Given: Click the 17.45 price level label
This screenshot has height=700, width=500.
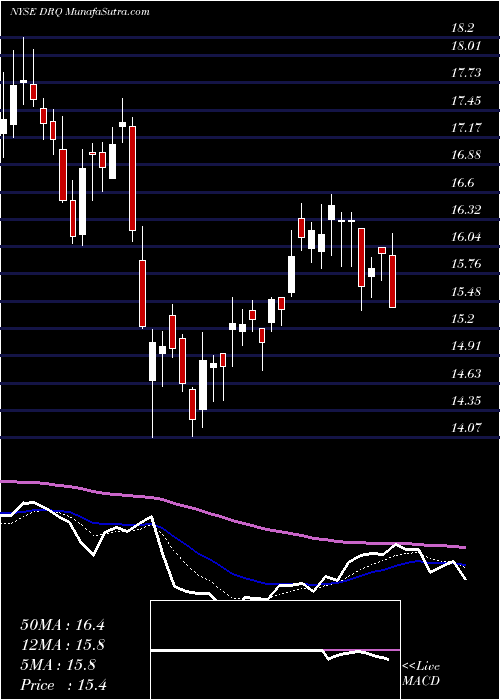Looking at the screenshot, I should tap(467, 100).
